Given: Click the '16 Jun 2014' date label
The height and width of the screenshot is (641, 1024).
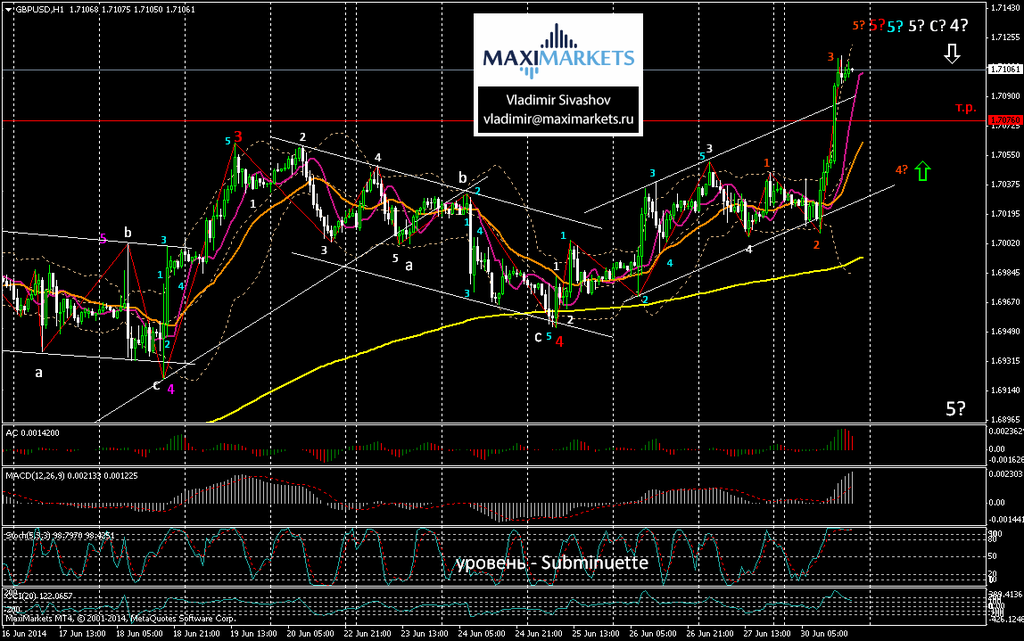Looking at the screenshot, I should 24,634.
